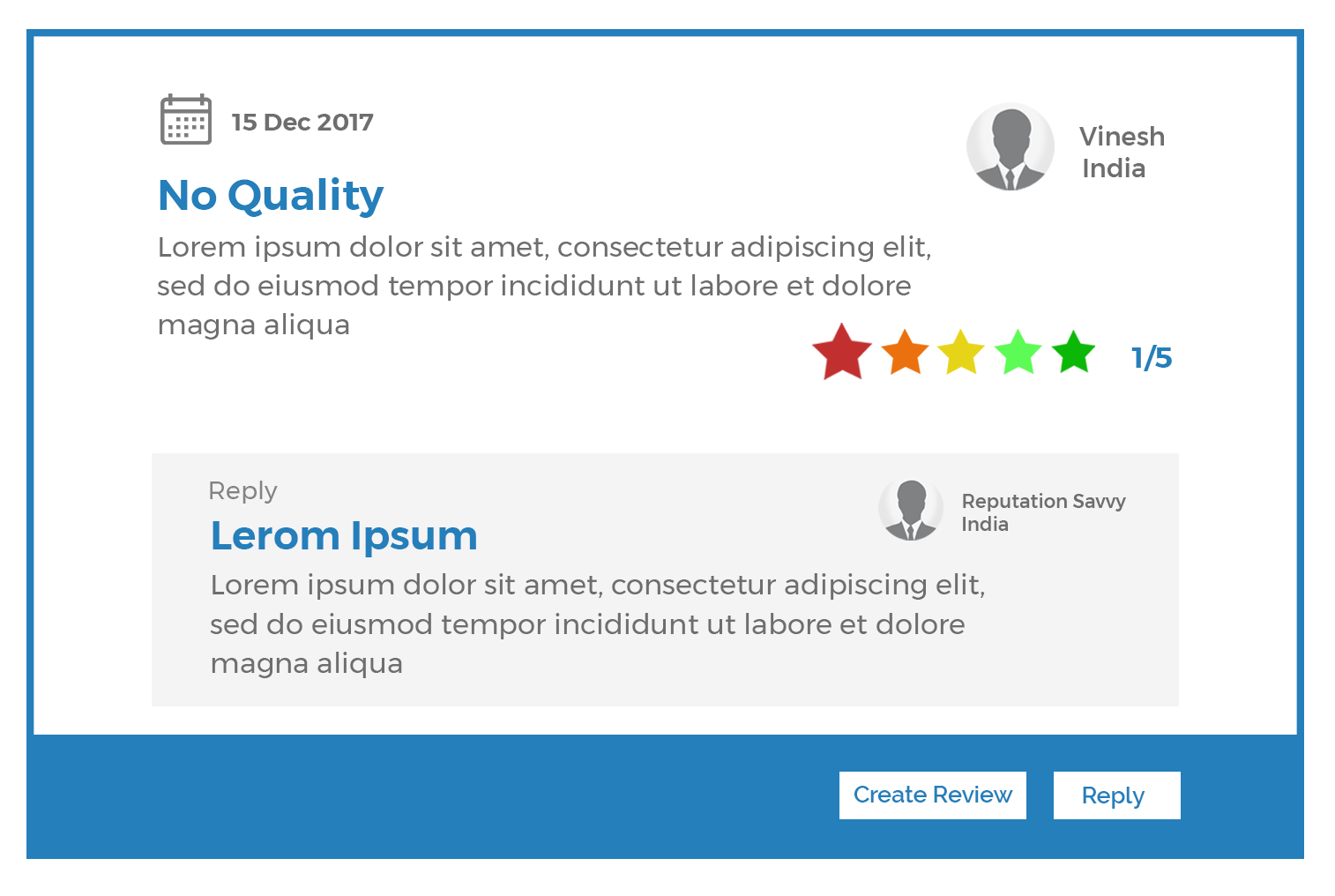1335x896 pixels.
Task: Click the Reputation Savvy name
Action: pyautogui.click(x=1044, y=501)
